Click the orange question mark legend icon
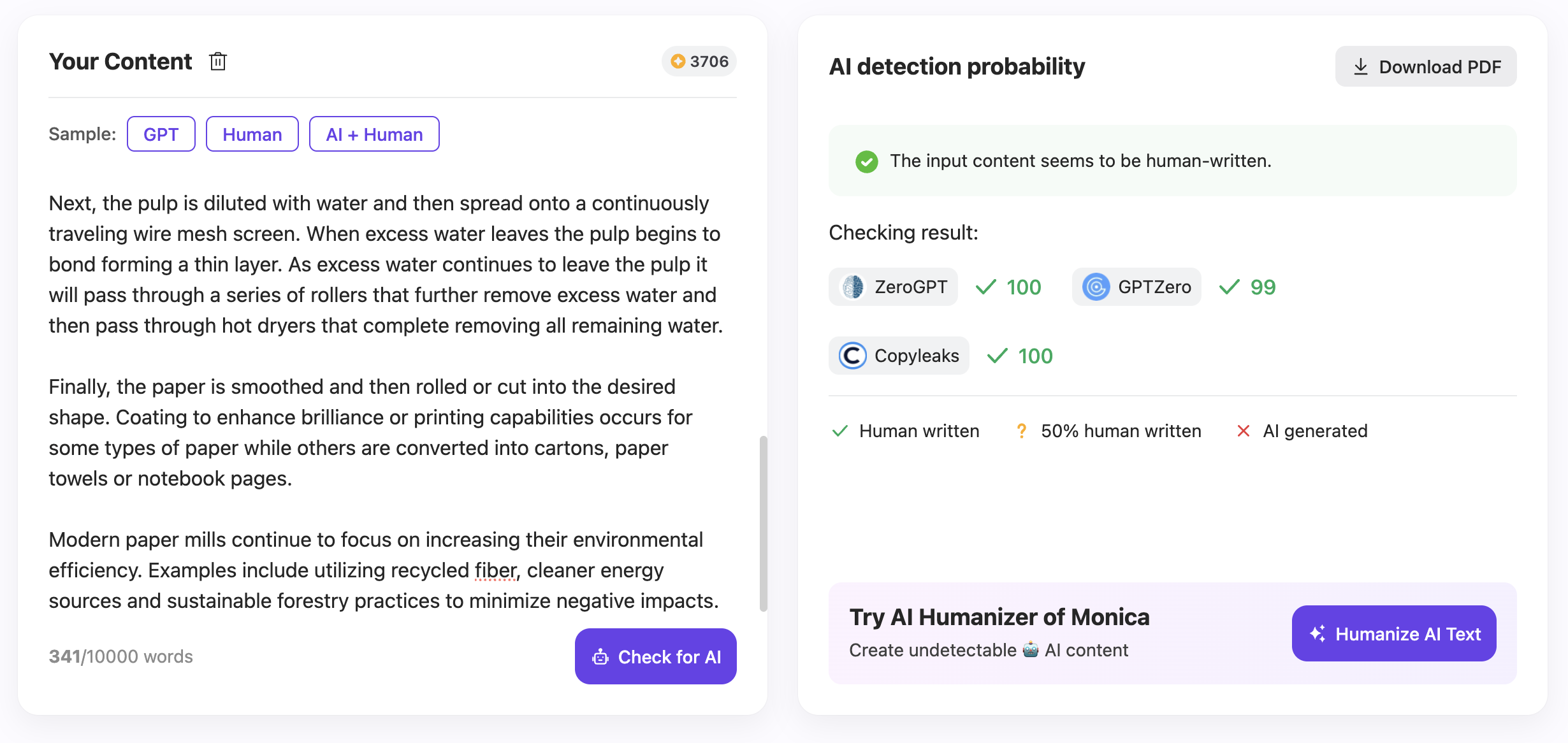Screen dimensions: 1568x743 [1021, 431]
